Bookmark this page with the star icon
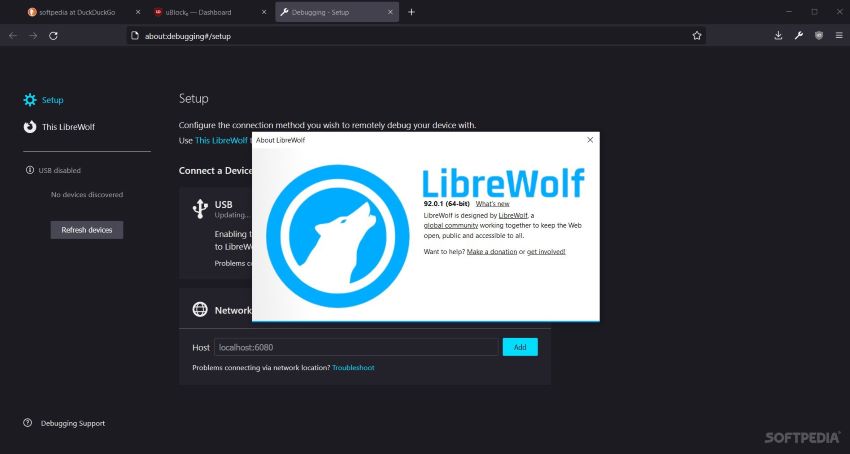 click(697, 36)
